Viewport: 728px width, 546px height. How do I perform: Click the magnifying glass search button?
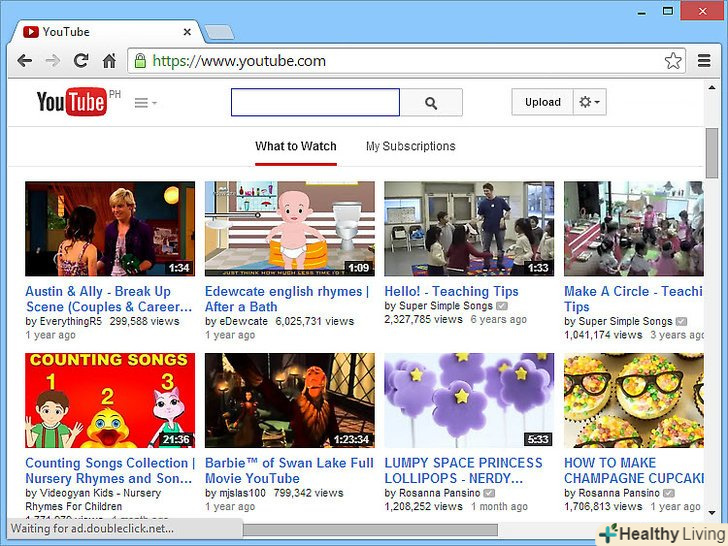[431, 102]
